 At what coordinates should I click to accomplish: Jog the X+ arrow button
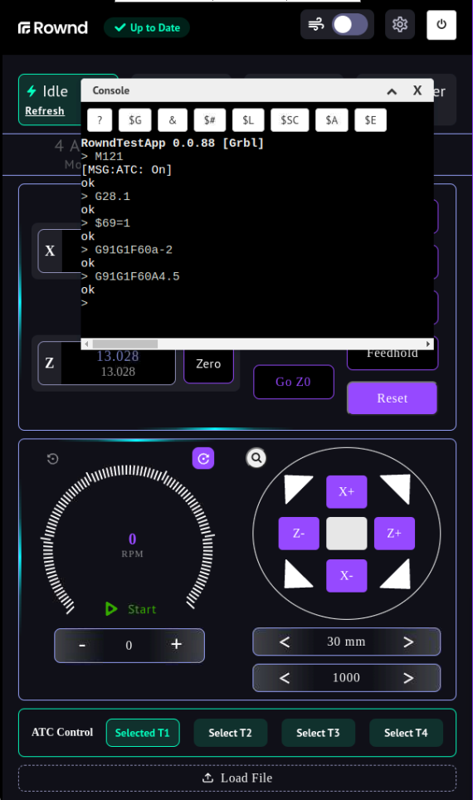click(346, 492)
